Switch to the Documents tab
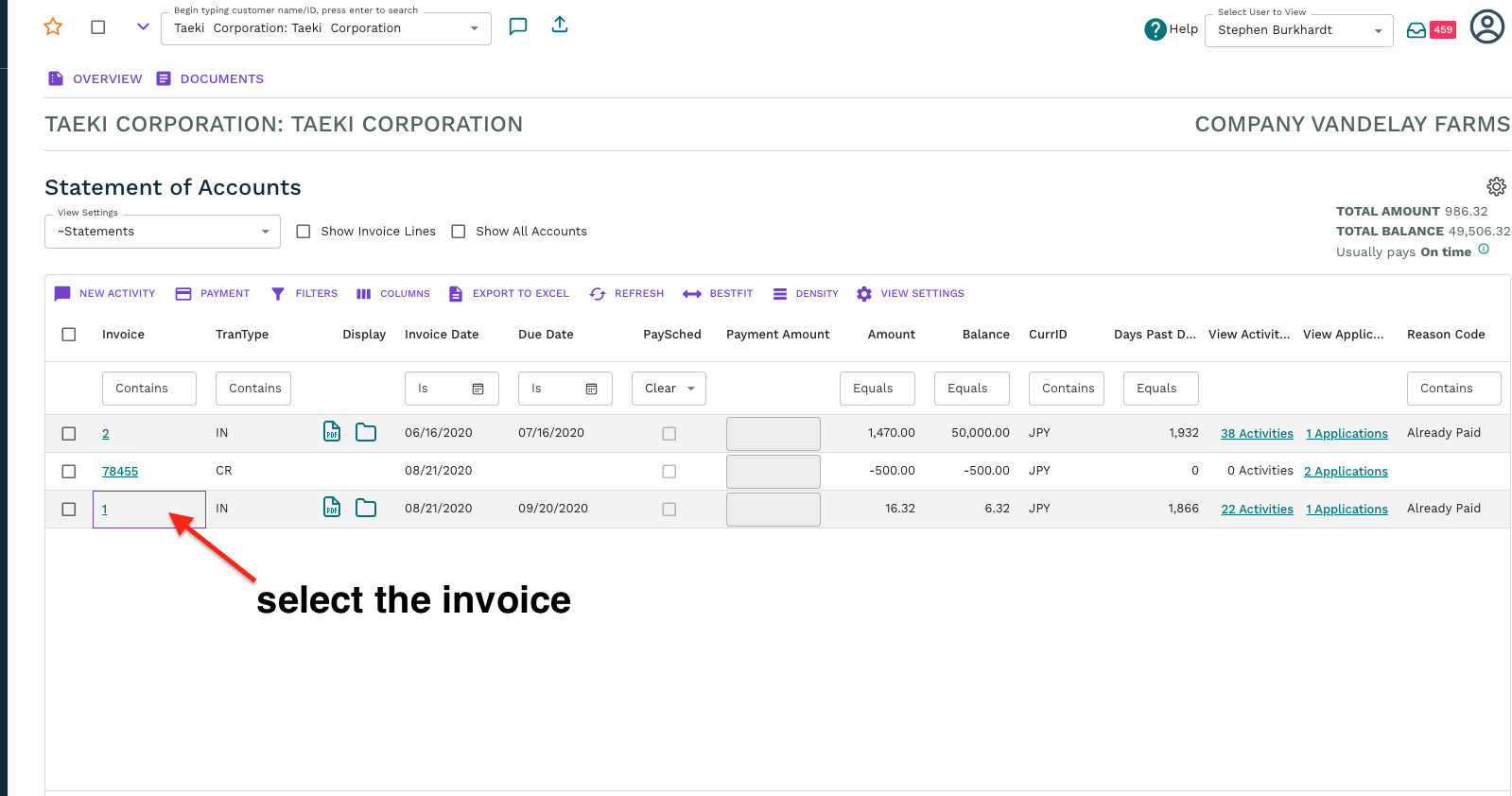 click(x=210, y=78)
